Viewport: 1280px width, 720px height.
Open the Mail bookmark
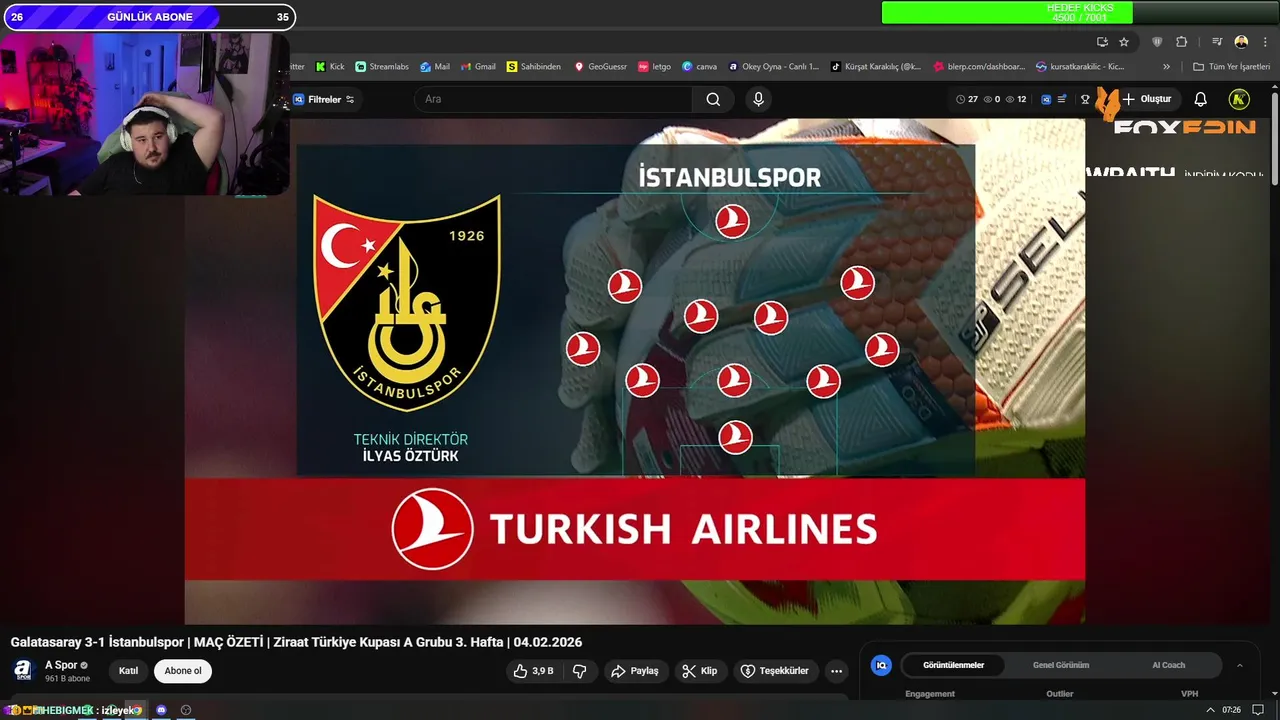[x=435, y=67]
